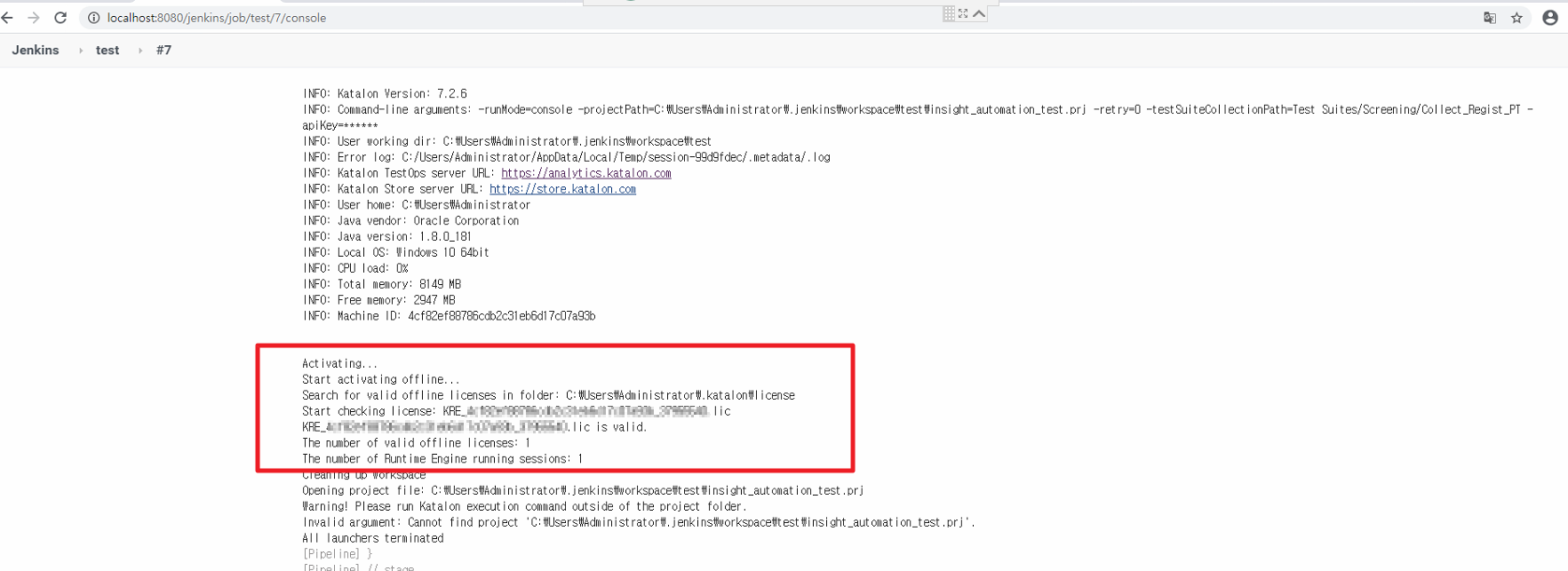Select 'INFO: Local OS: Windows 10 64bit' line

396,253
